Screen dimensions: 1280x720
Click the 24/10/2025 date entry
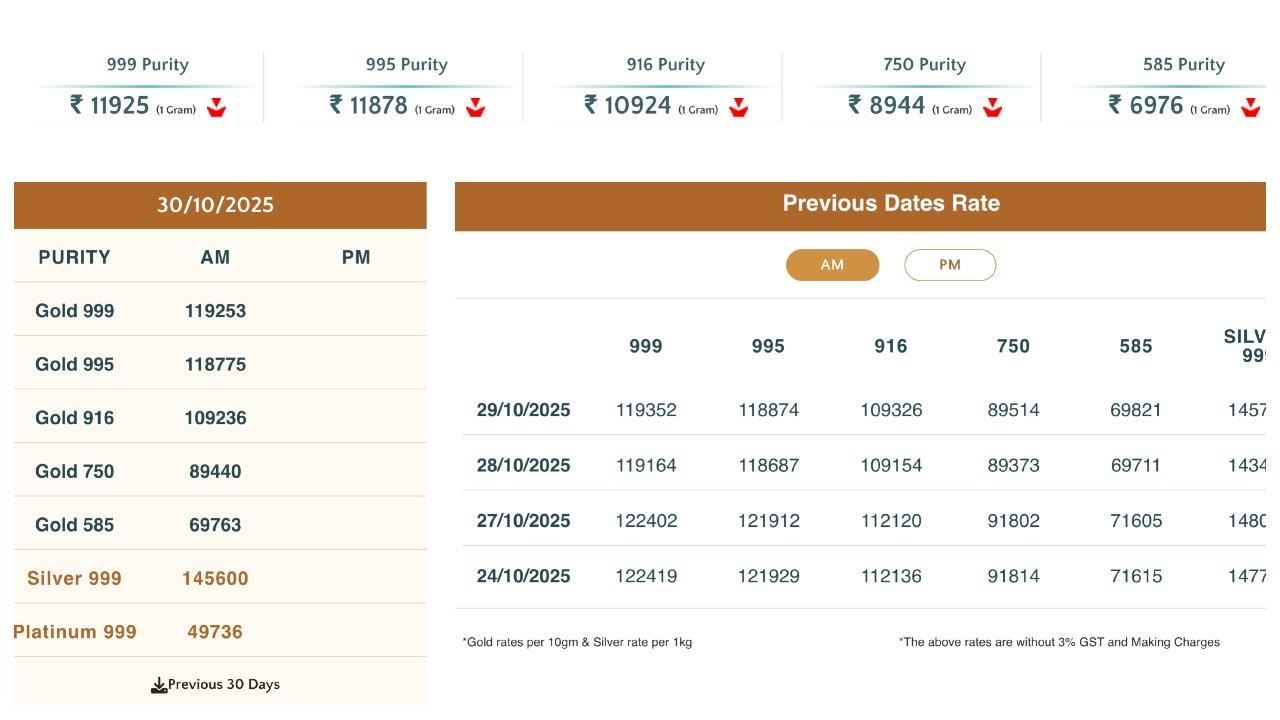[523, 576]
